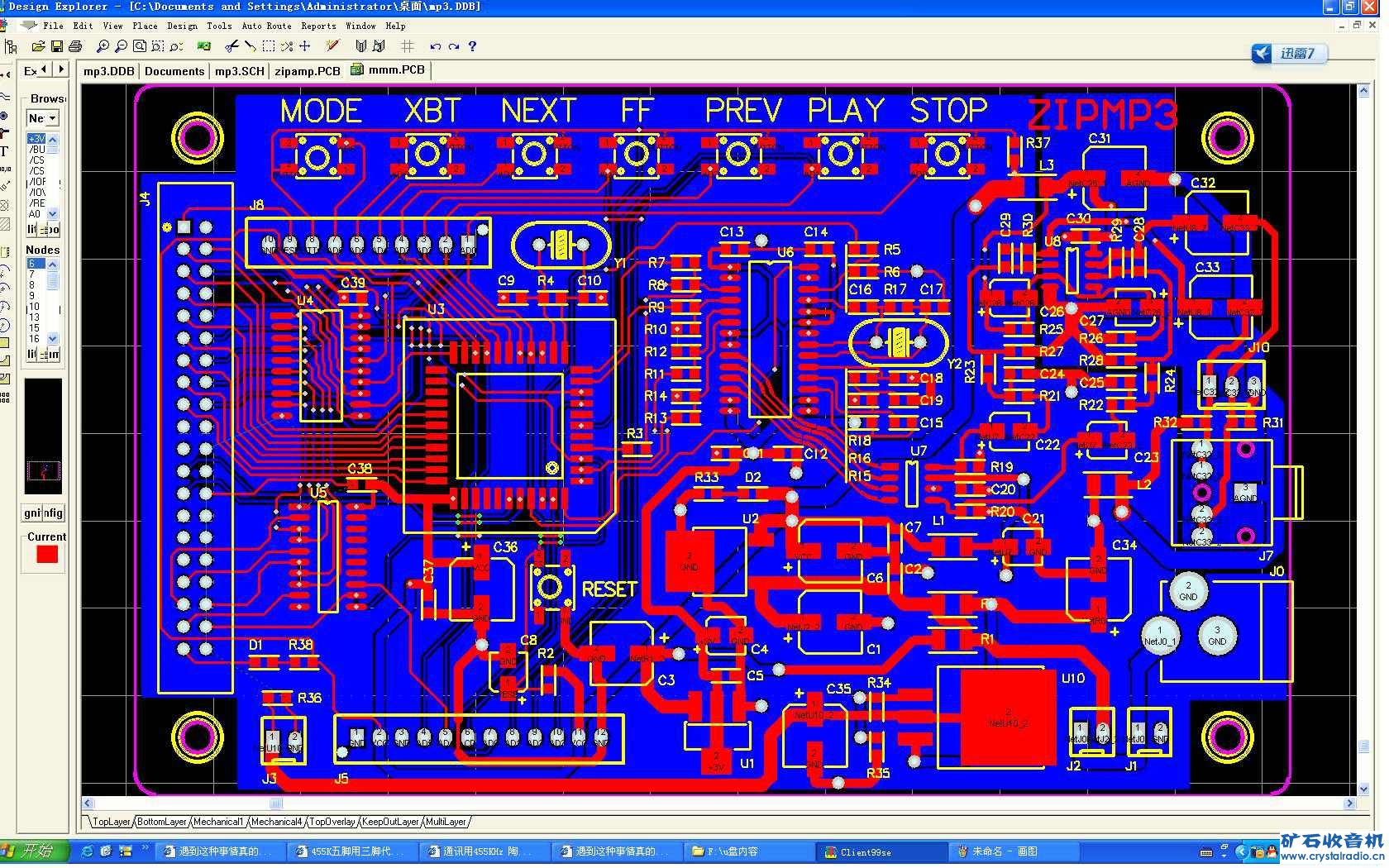This screenshot has width=1389, height=868.
Task: Switch to the TopLayer layer tab
Action: coord(111,822)
